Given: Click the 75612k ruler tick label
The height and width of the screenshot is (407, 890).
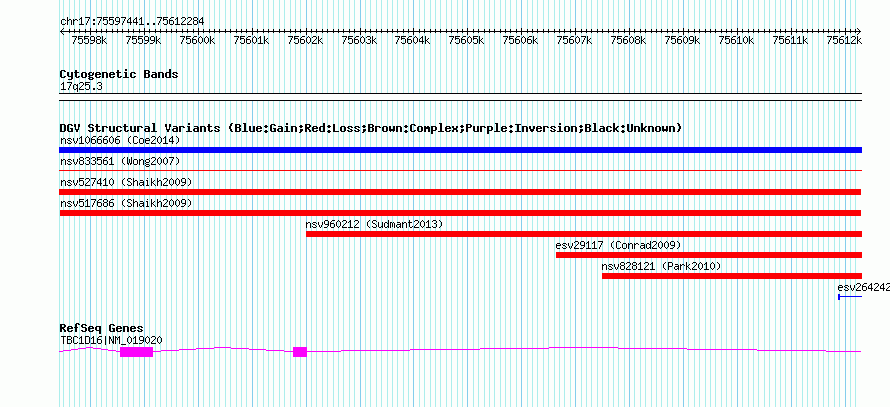Looking at the screenshot, I should [844, 40].
